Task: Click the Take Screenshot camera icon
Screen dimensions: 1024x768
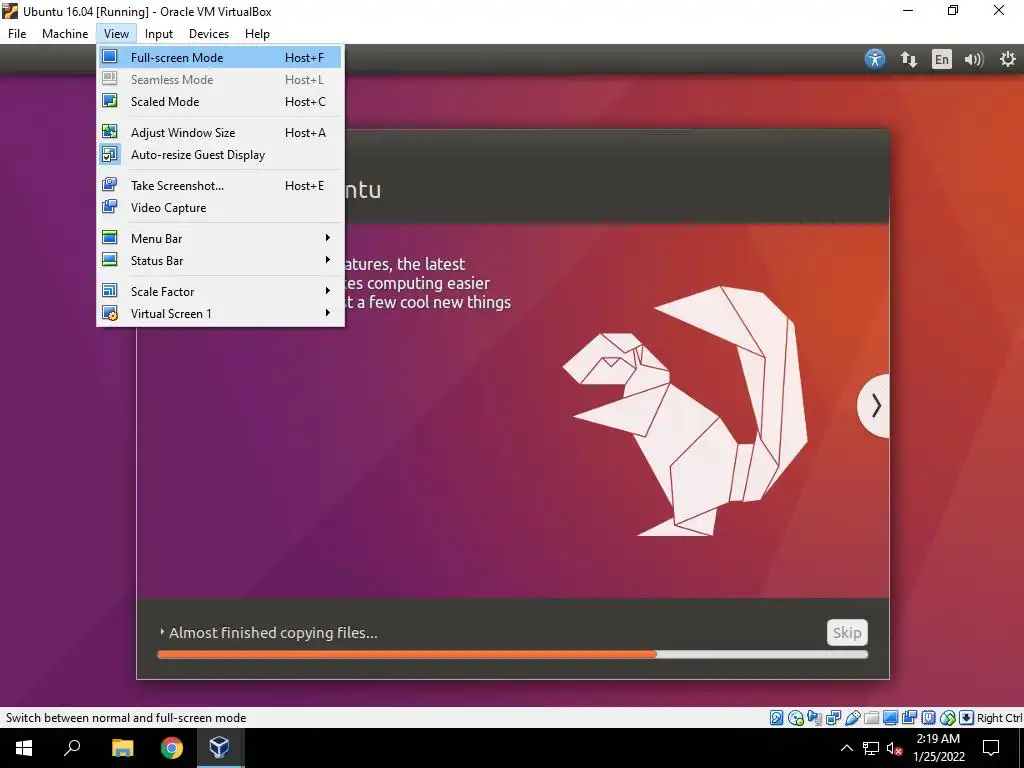Action: [110, 185]
